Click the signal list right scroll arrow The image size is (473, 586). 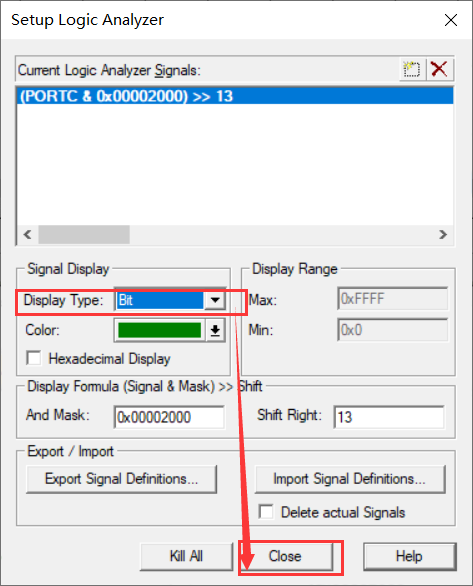click(443, 235)
